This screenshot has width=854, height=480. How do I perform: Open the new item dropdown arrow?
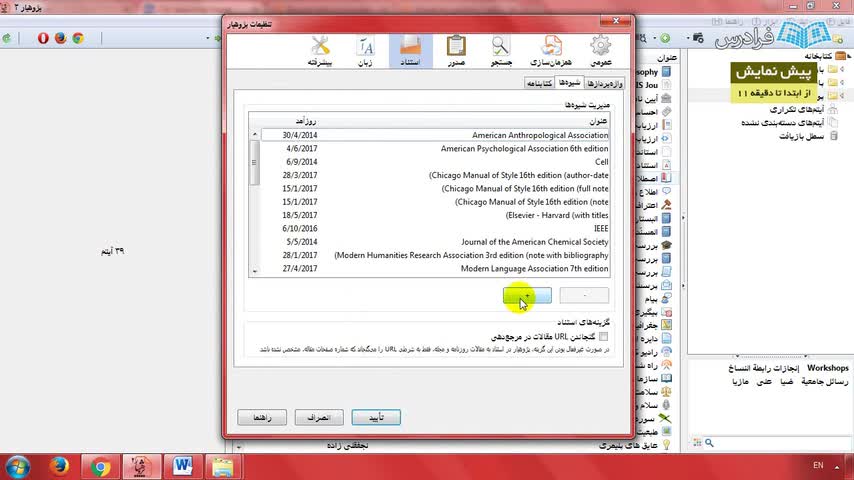[x=655, y=38]
